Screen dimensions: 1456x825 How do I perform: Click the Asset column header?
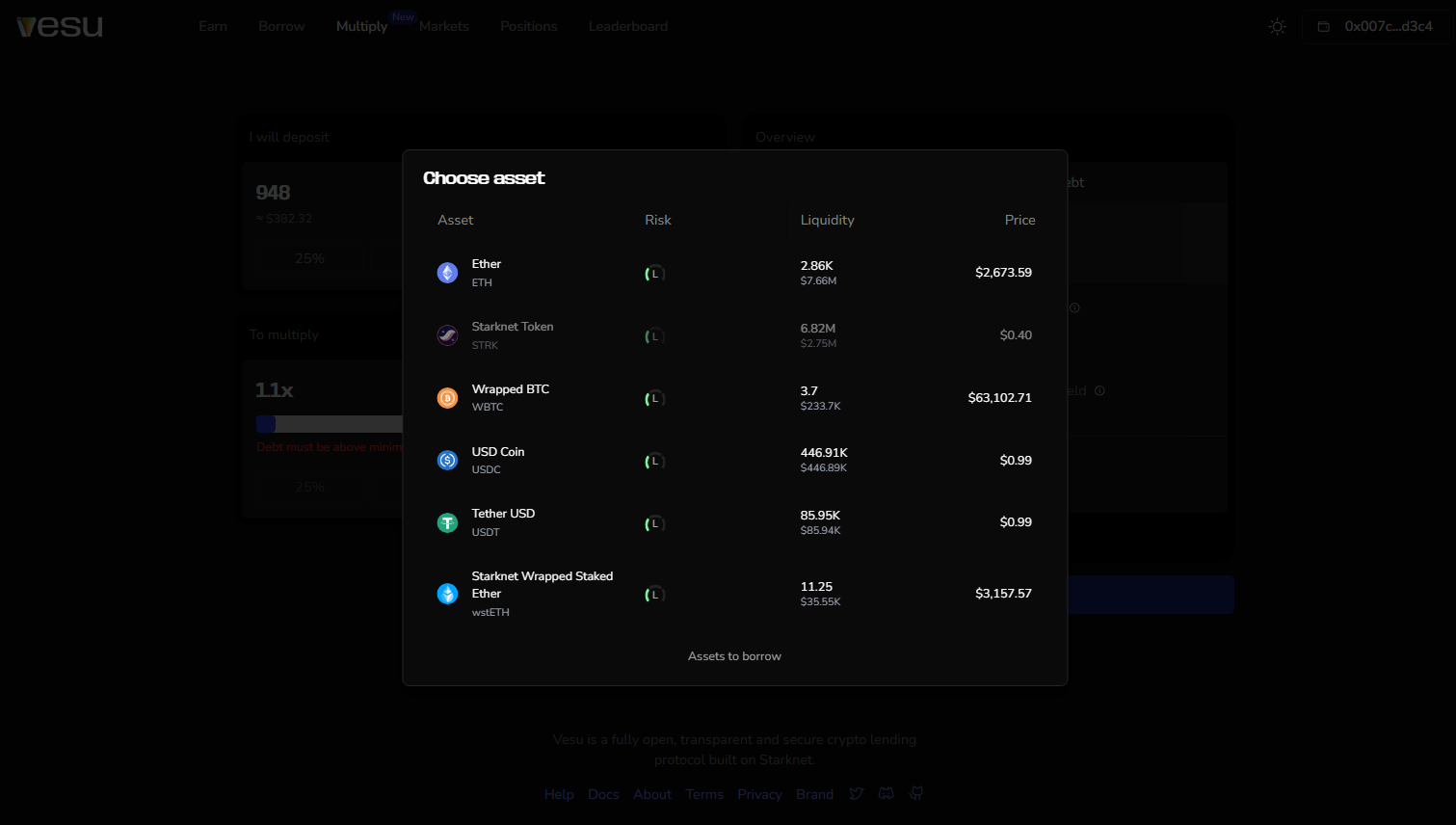pyautogui.click(x=456, y=220)
